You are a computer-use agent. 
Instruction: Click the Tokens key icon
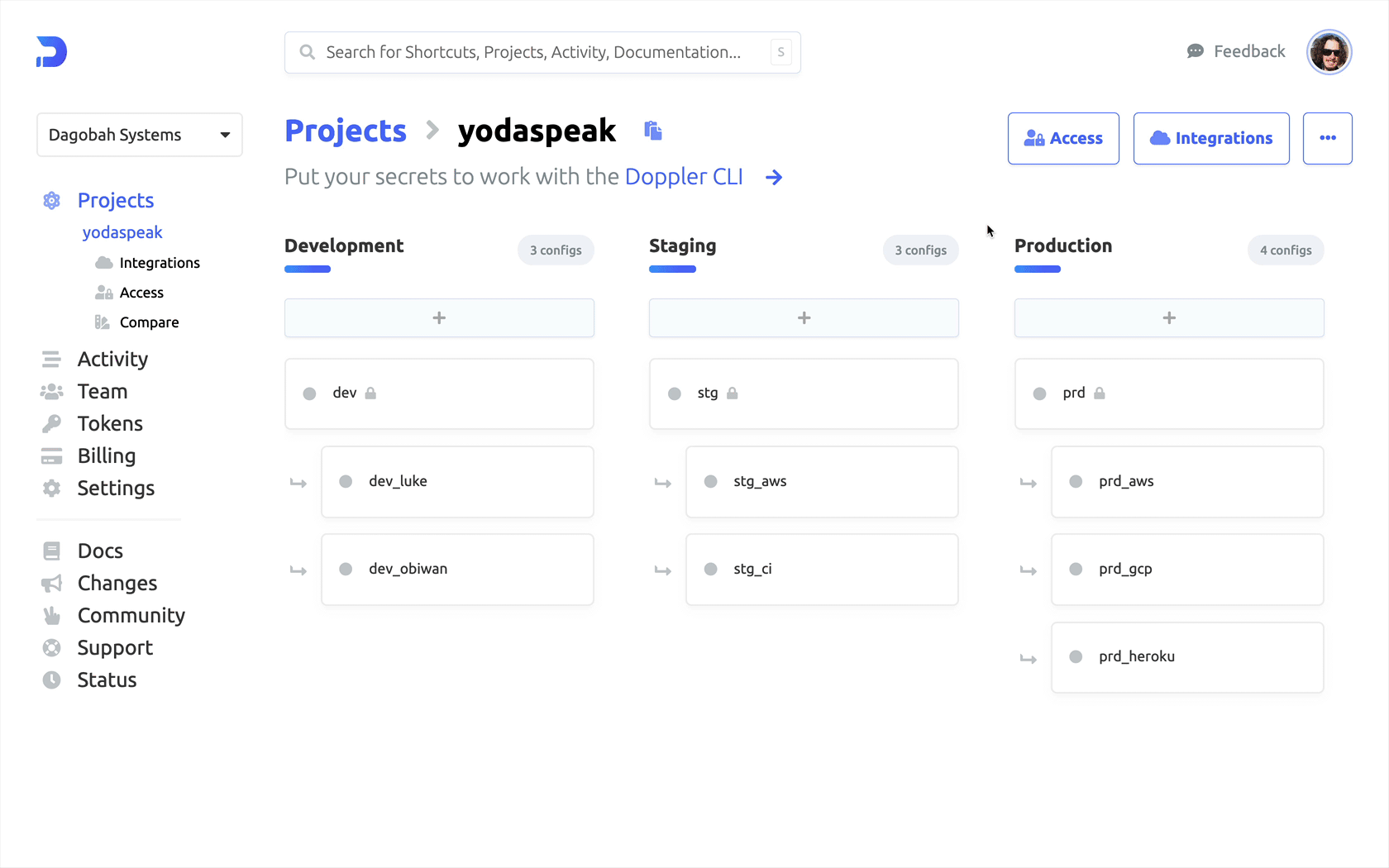pyautogui.click(x=51, y=423)
